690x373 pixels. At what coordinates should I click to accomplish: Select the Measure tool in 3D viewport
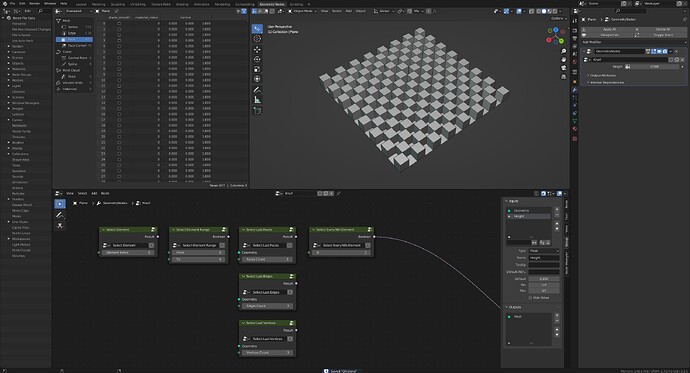tap(257, 100)
